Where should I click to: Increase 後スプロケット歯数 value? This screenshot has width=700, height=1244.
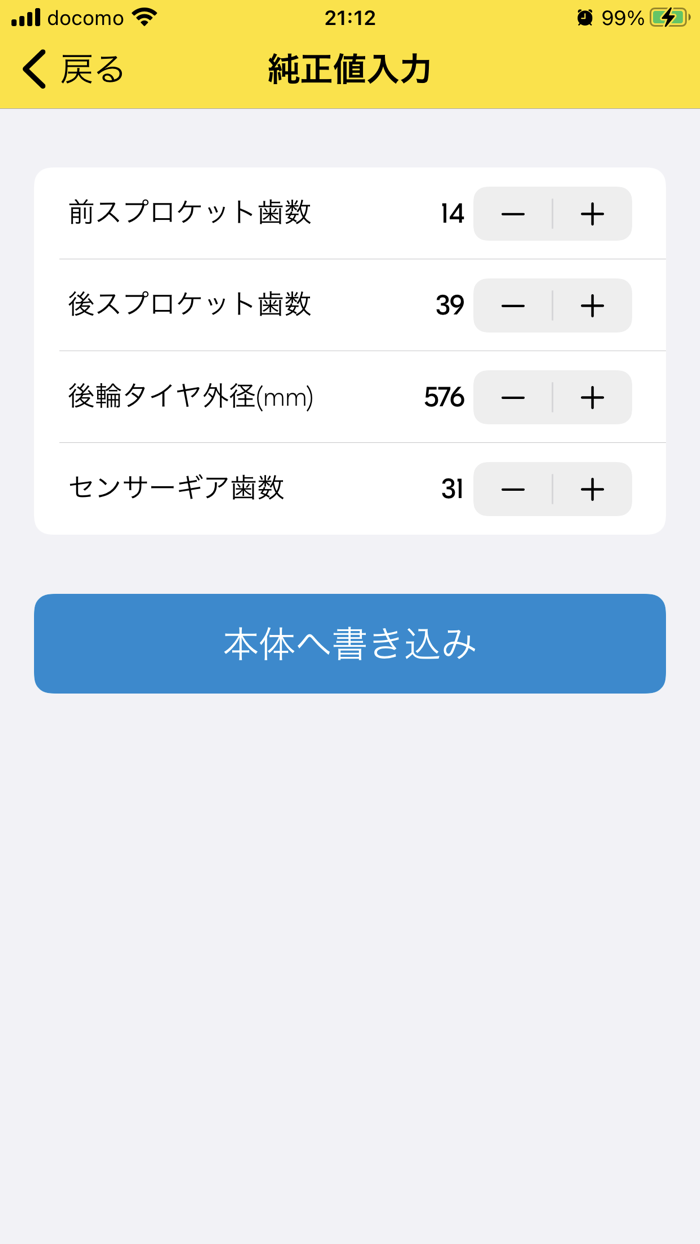click(x=592, y=306)
